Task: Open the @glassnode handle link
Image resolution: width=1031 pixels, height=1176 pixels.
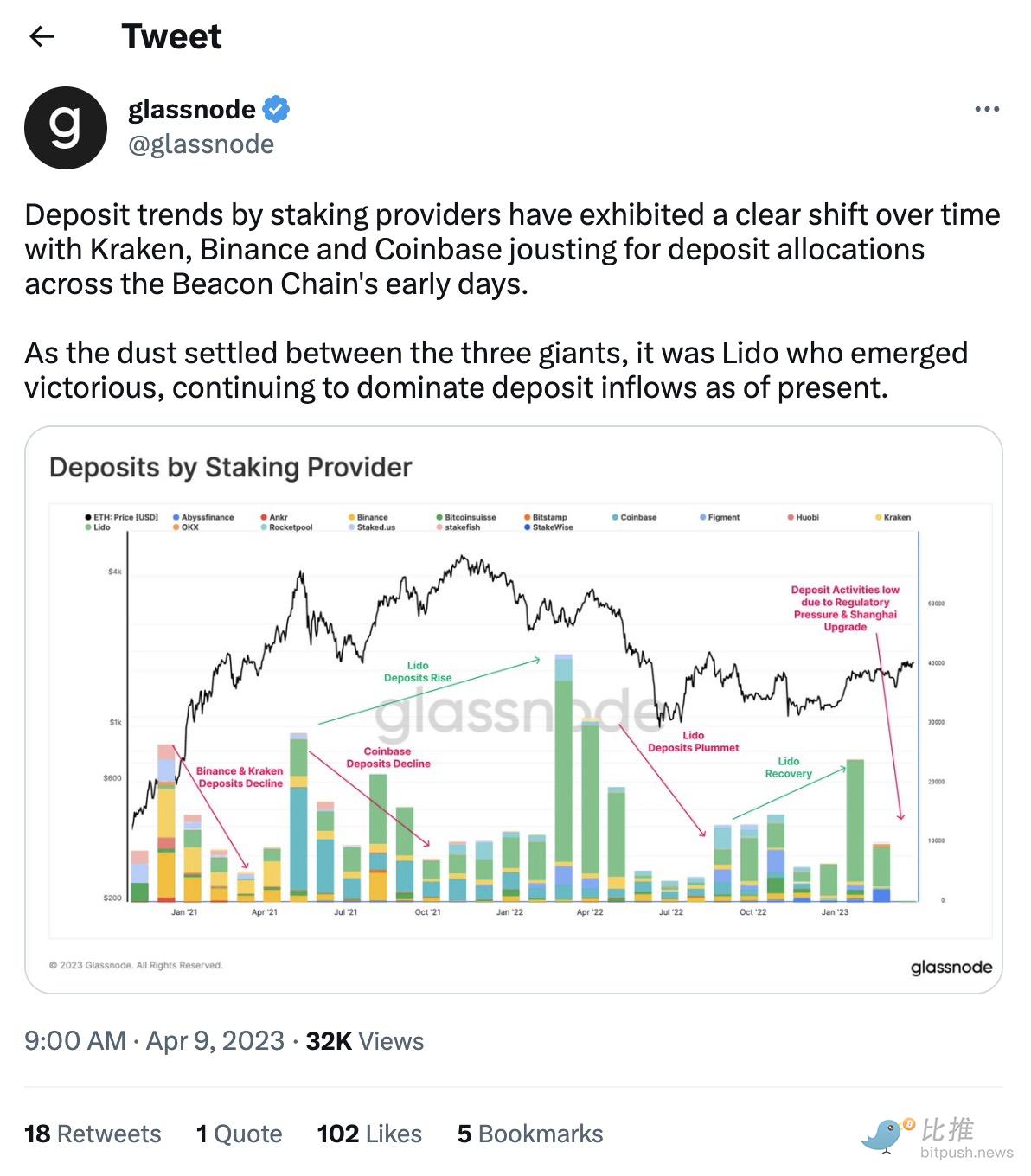Action: (x=201, y=144)
